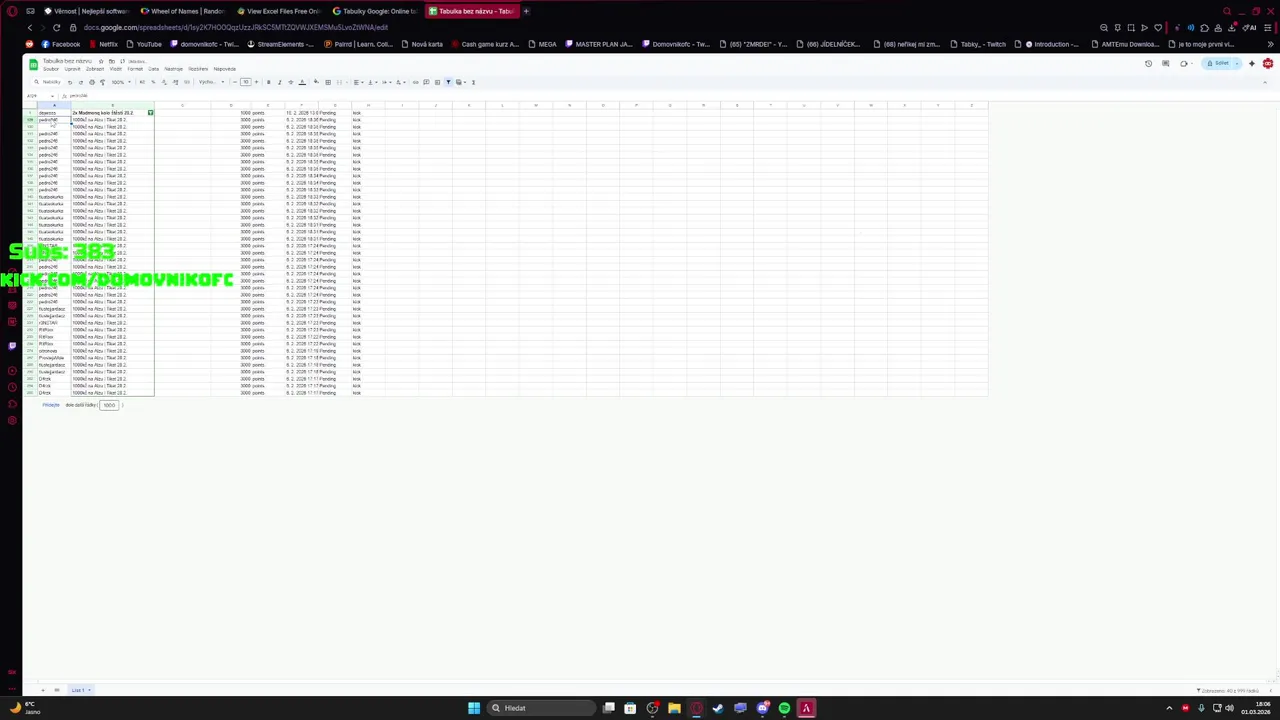Open the Formát menu
1280x720 pixels.
tap(135, 69)
